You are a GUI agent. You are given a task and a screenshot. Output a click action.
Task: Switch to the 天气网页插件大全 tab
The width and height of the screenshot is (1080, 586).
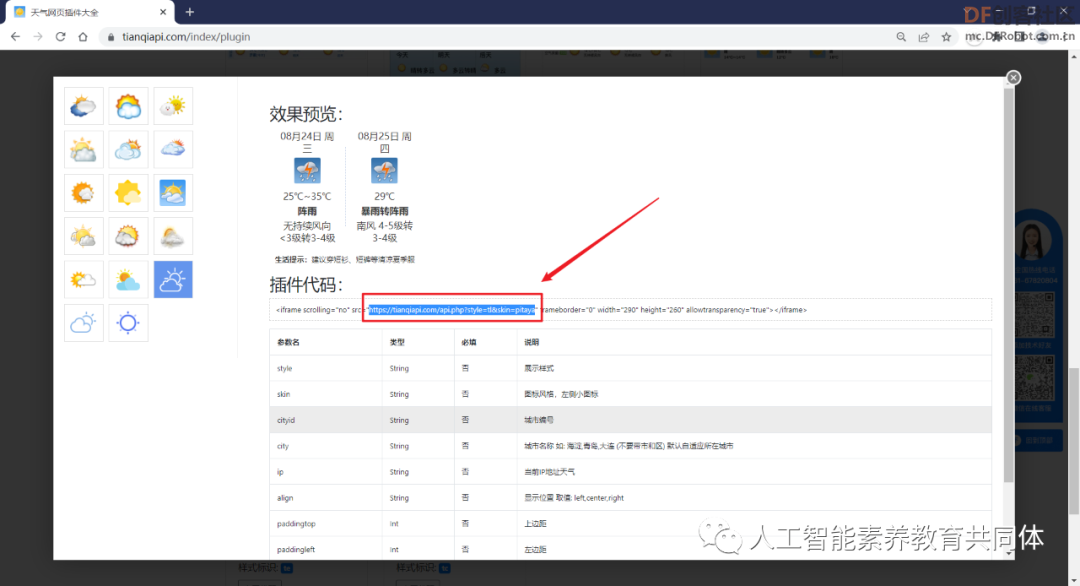click(90, 12)
